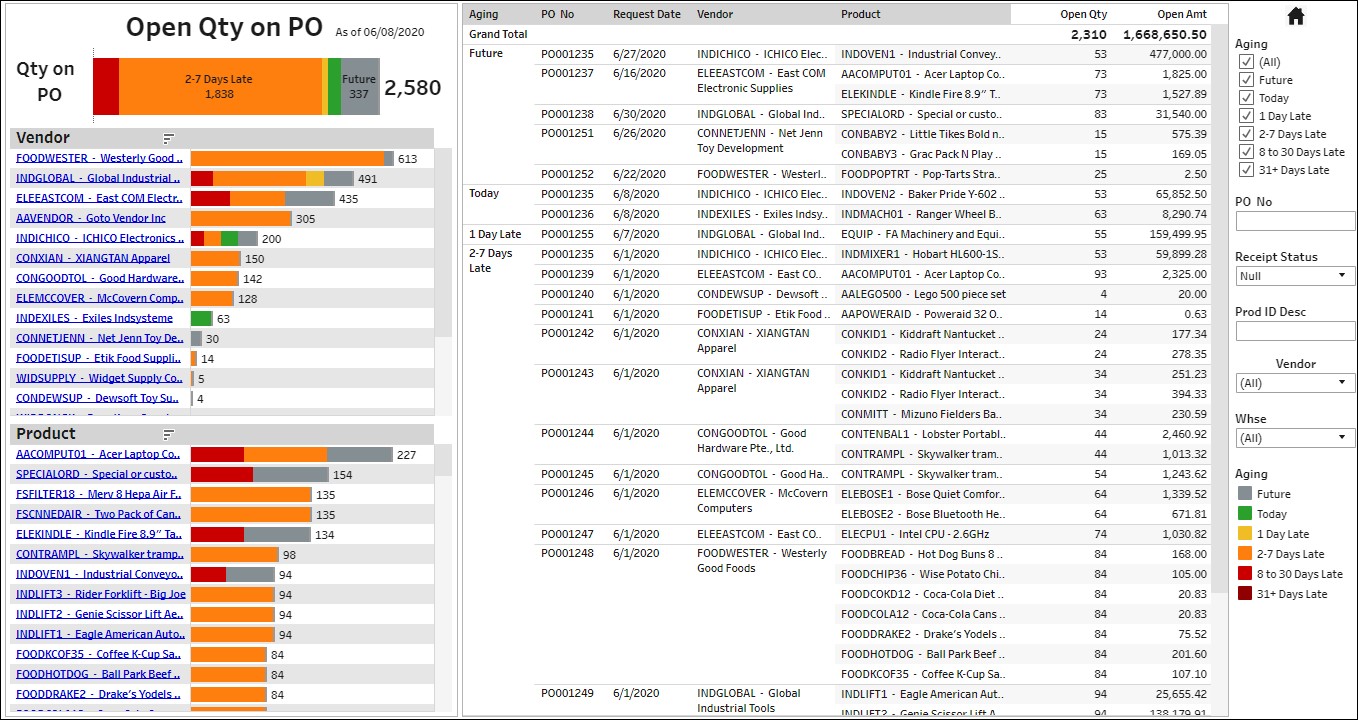This screenshot has height=720, width=1358.
Task: Select the Today green legend swatch
Action: [1245, 514]
